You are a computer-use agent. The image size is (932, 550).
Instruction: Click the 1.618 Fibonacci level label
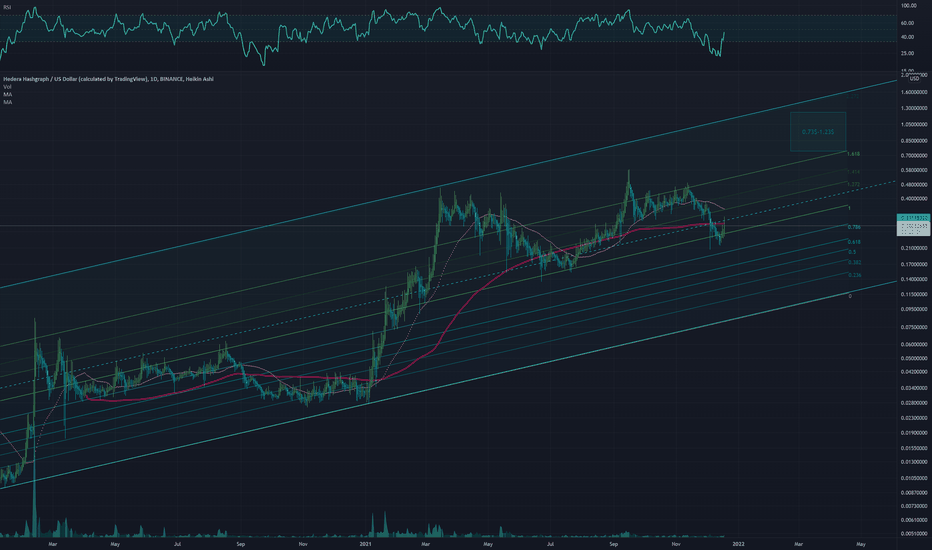pos(854,154)
